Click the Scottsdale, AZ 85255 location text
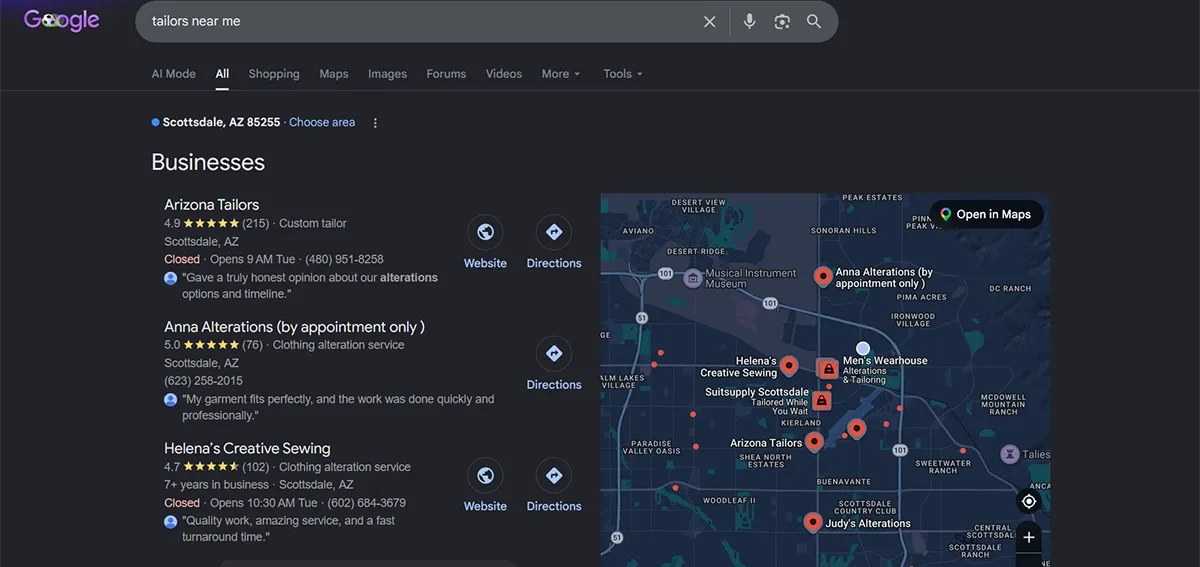Screen dimensions: 1200x567 point(221,122)
